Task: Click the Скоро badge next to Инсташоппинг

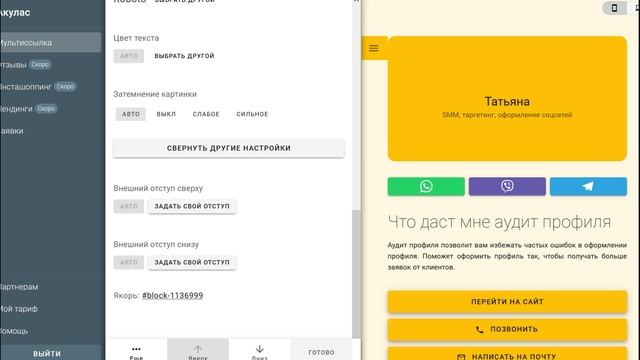Action: point(65,87)
